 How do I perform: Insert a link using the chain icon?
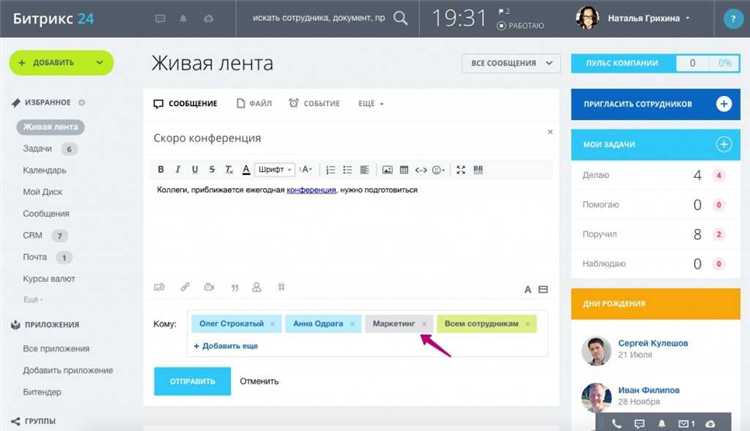click(x=185, y=287)
